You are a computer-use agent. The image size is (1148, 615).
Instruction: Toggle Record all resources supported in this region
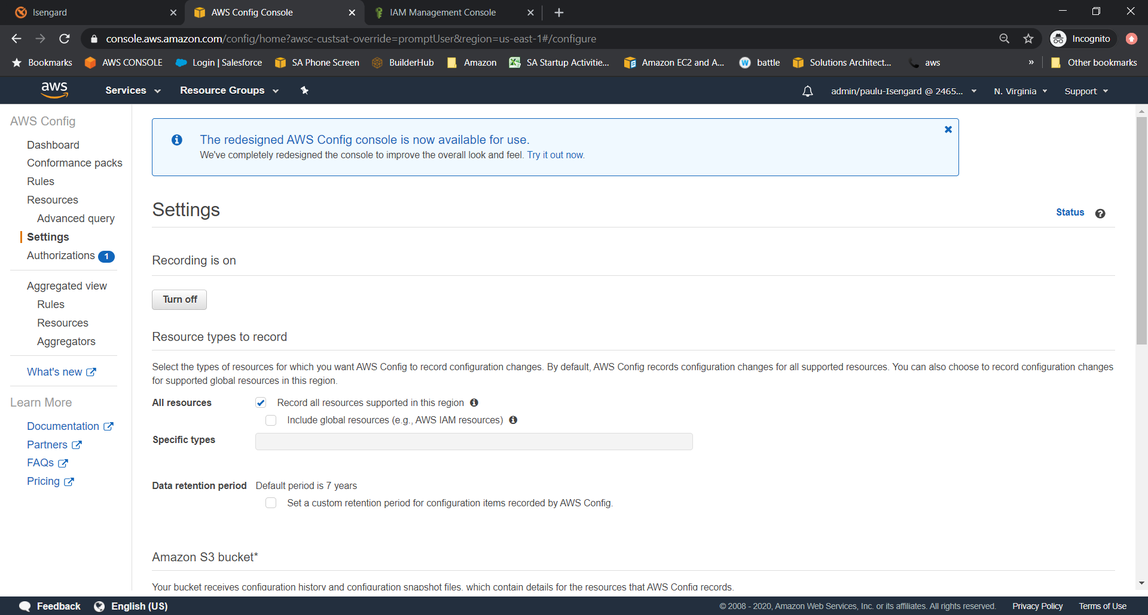click(261, 403)
